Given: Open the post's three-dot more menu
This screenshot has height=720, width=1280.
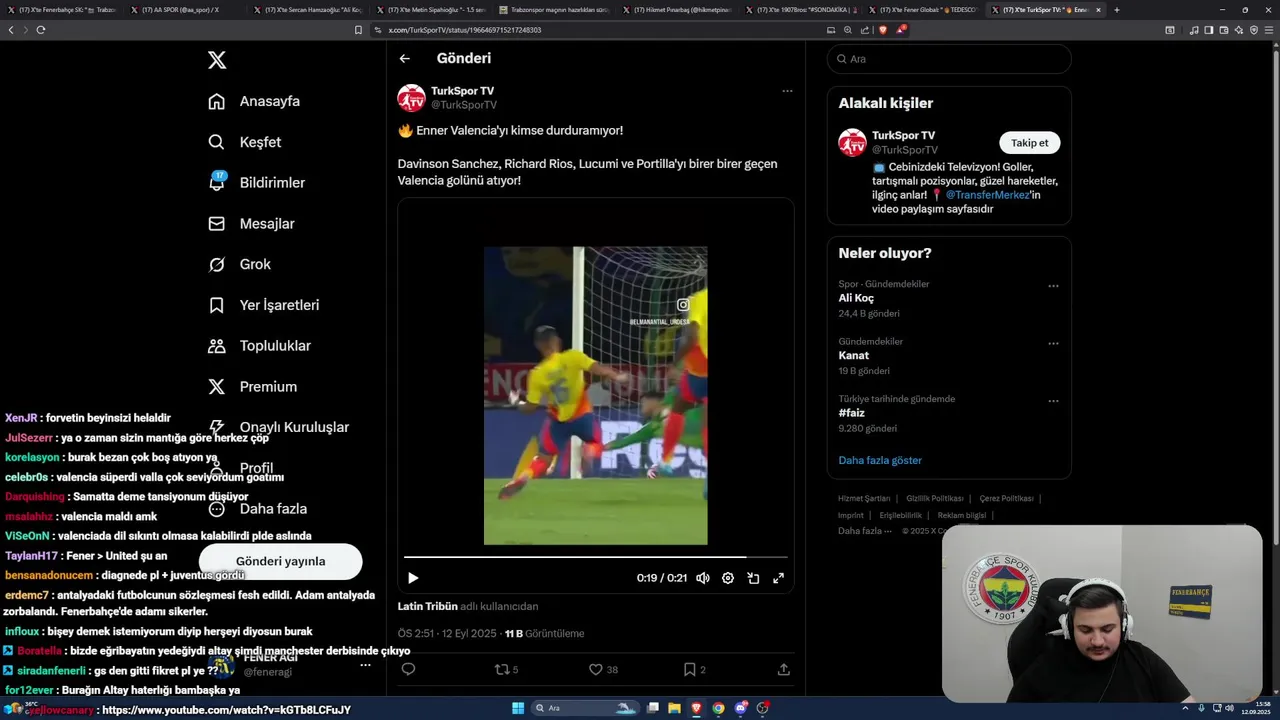Looking at the screenshot, I should [x=787, y=91].
